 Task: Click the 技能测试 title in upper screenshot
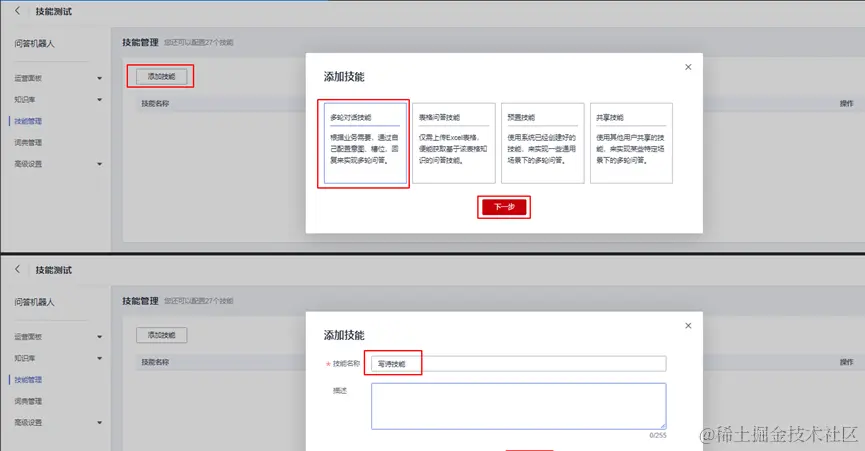pos(54,11)
